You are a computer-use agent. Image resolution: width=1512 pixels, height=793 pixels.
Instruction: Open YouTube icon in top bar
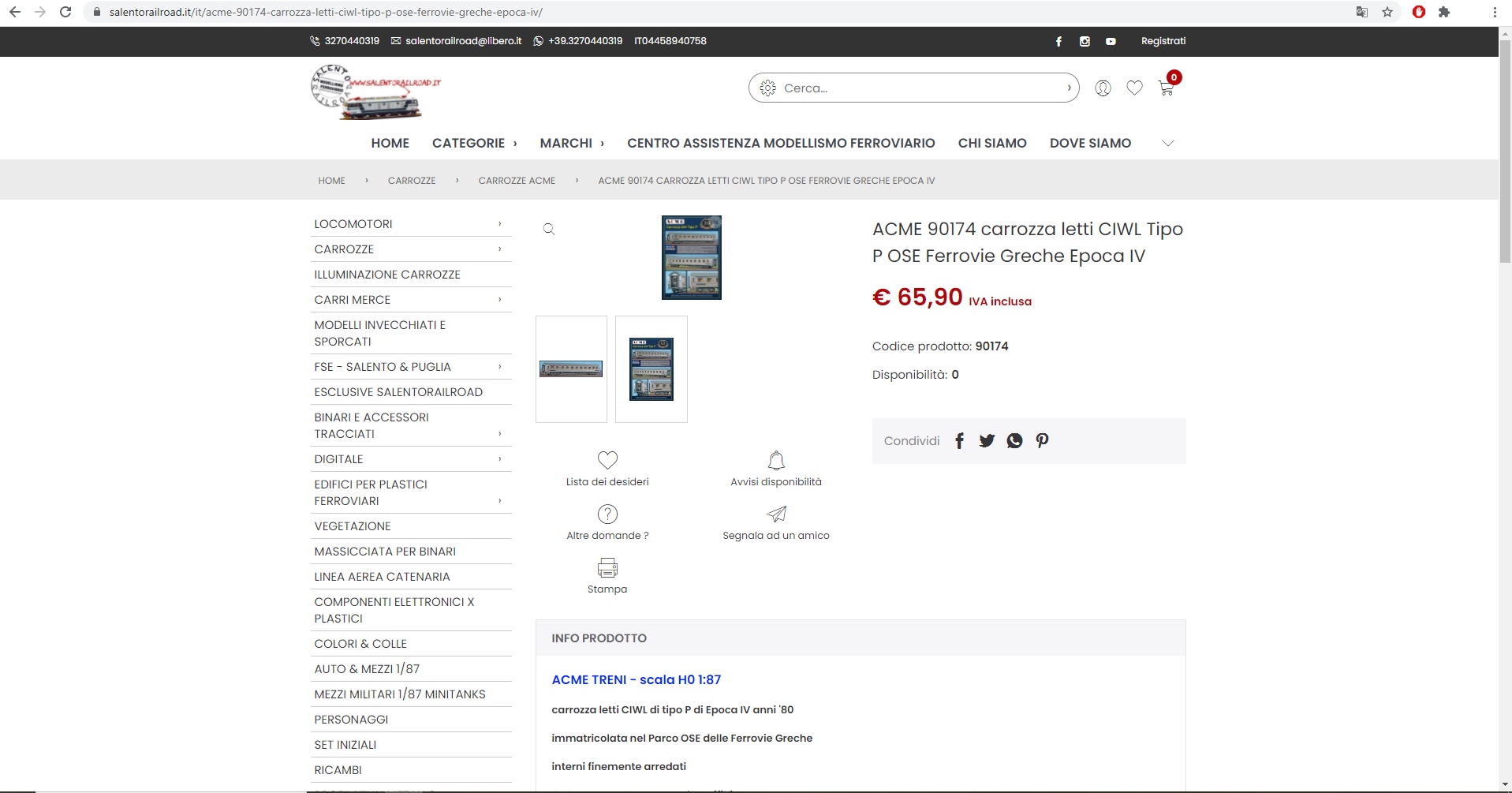[1111, 41]
